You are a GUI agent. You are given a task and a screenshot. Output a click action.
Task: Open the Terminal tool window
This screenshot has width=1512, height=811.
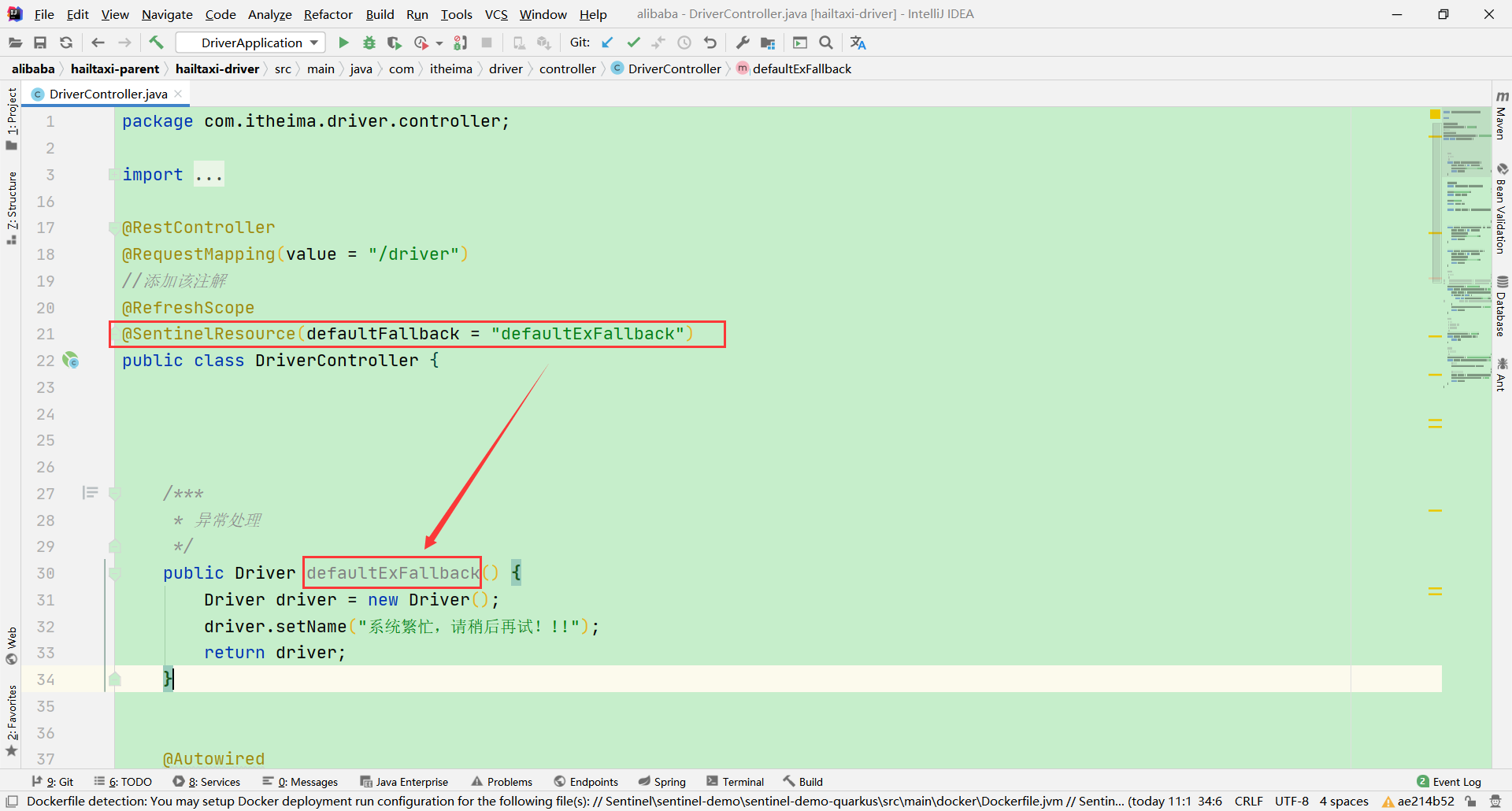coord(736,782)
